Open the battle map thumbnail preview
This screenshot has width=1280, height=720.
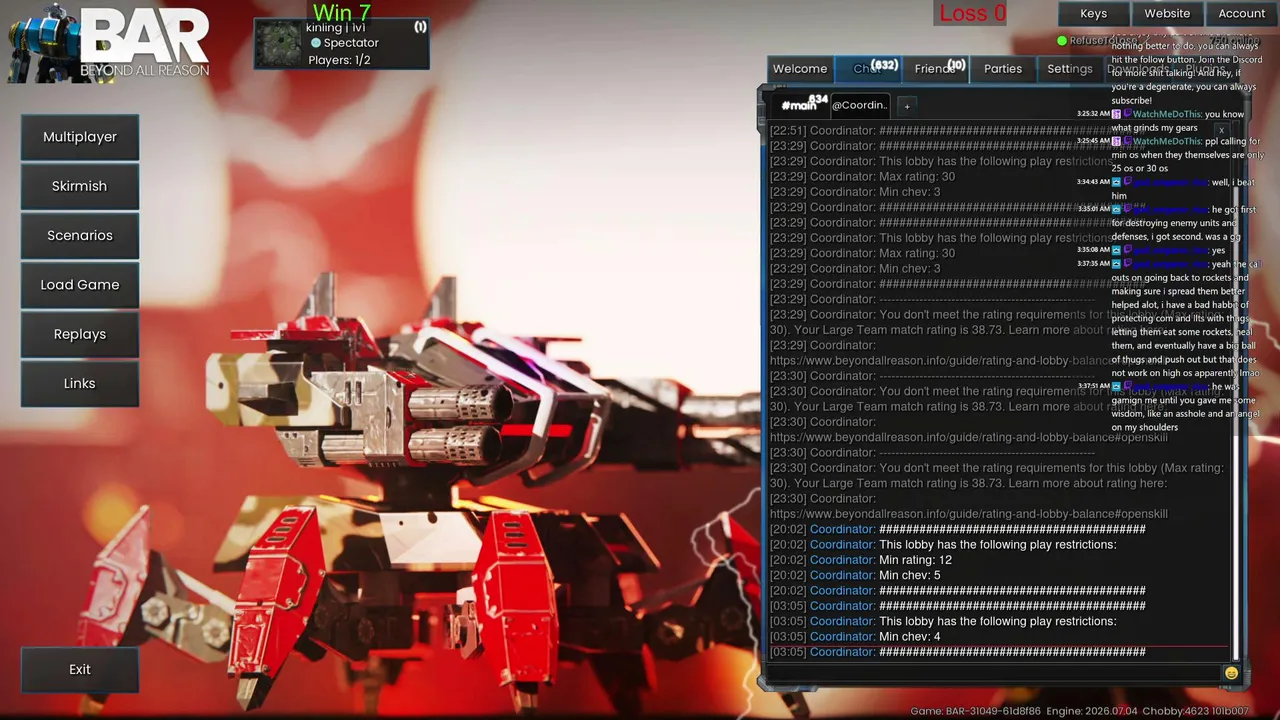point(280,45)
